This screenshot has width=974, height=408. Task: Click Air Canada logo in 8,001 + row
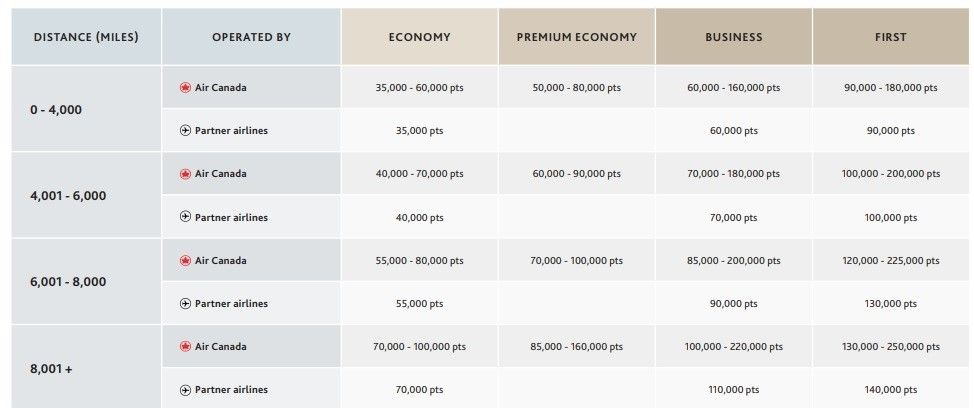tap(184, 346)
